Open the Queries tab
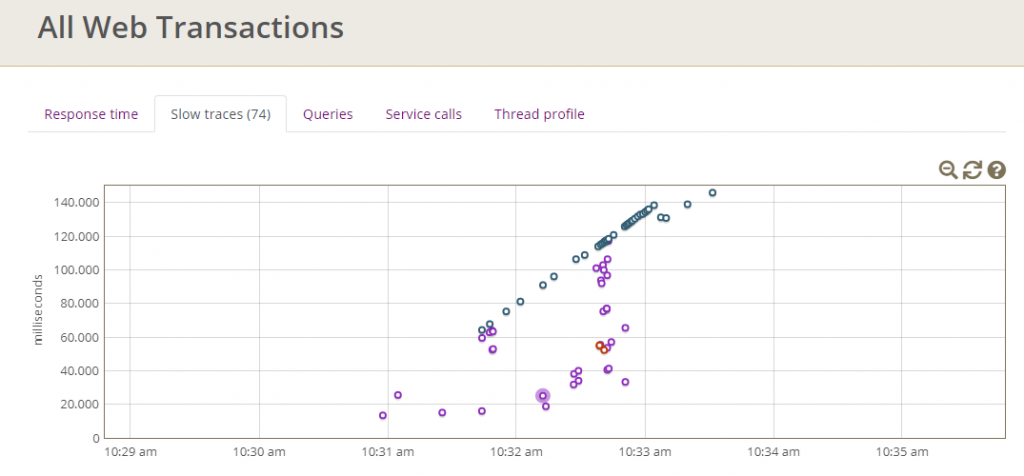 click(328, 114)
